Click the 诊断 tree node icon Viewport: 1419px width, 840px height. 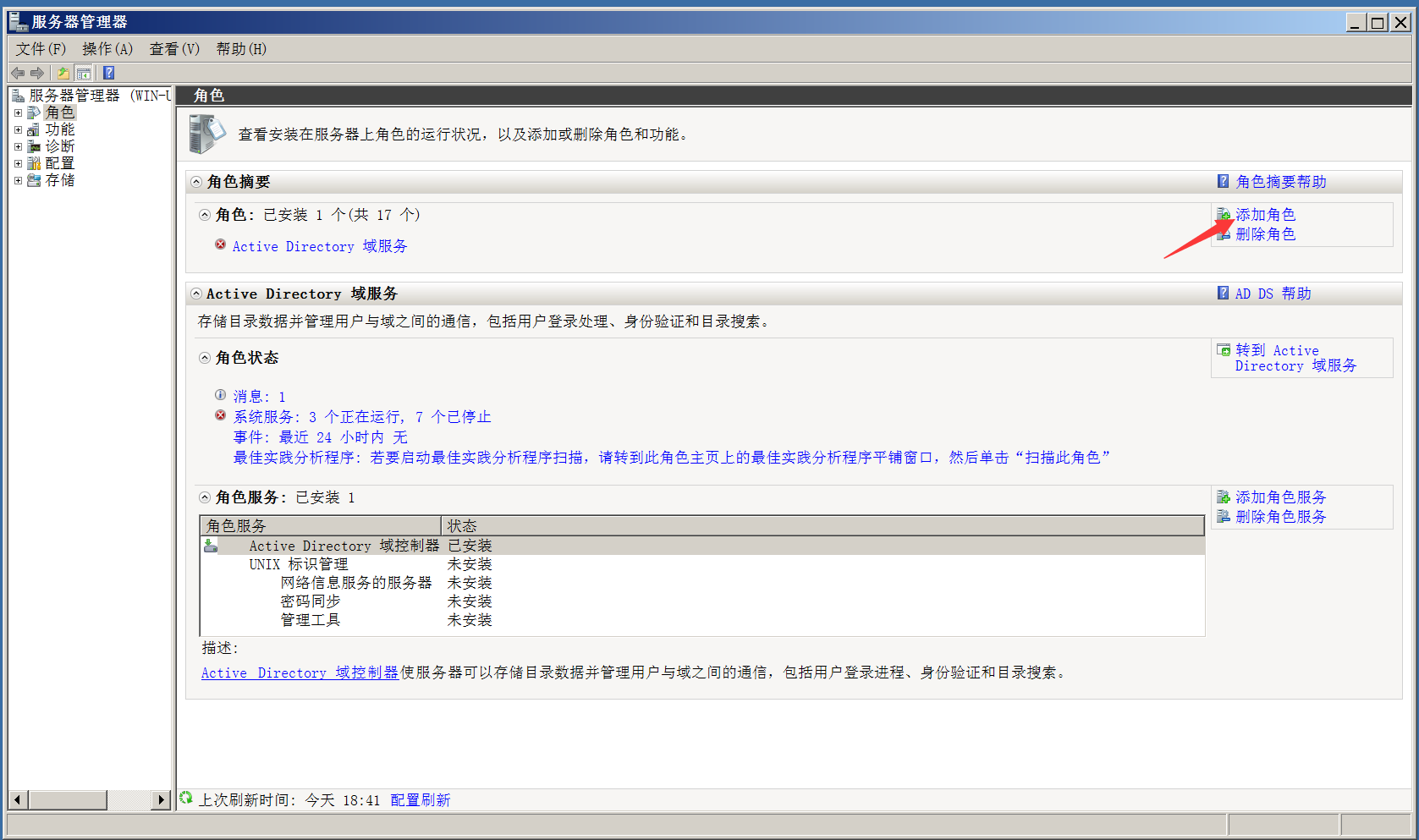34,146
